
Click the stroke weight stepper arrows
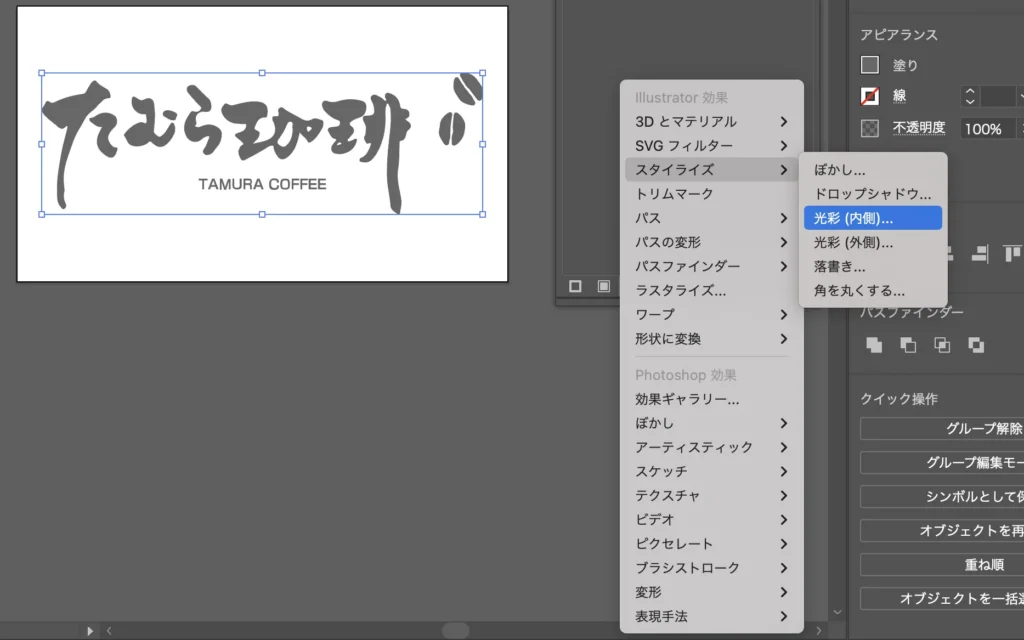point(968,96)
